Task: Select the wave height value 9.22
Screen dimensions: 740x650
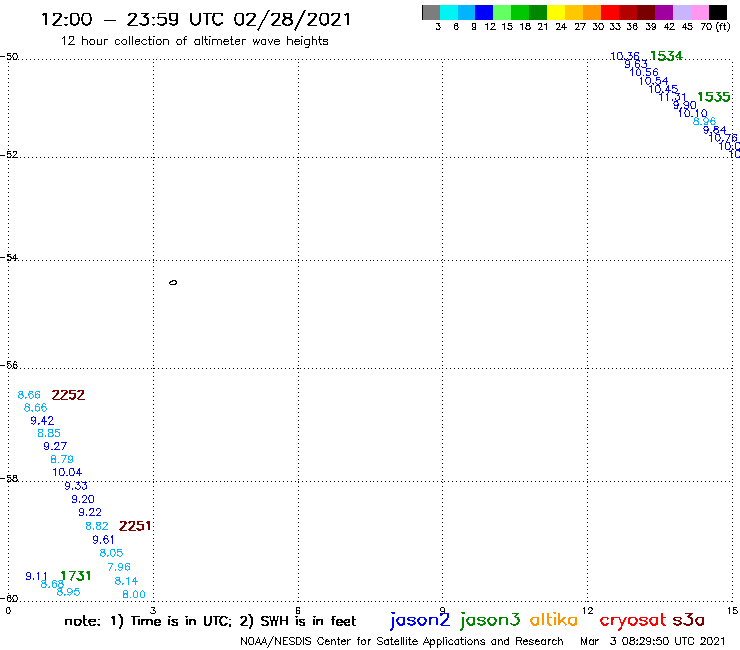Action: 90,512
